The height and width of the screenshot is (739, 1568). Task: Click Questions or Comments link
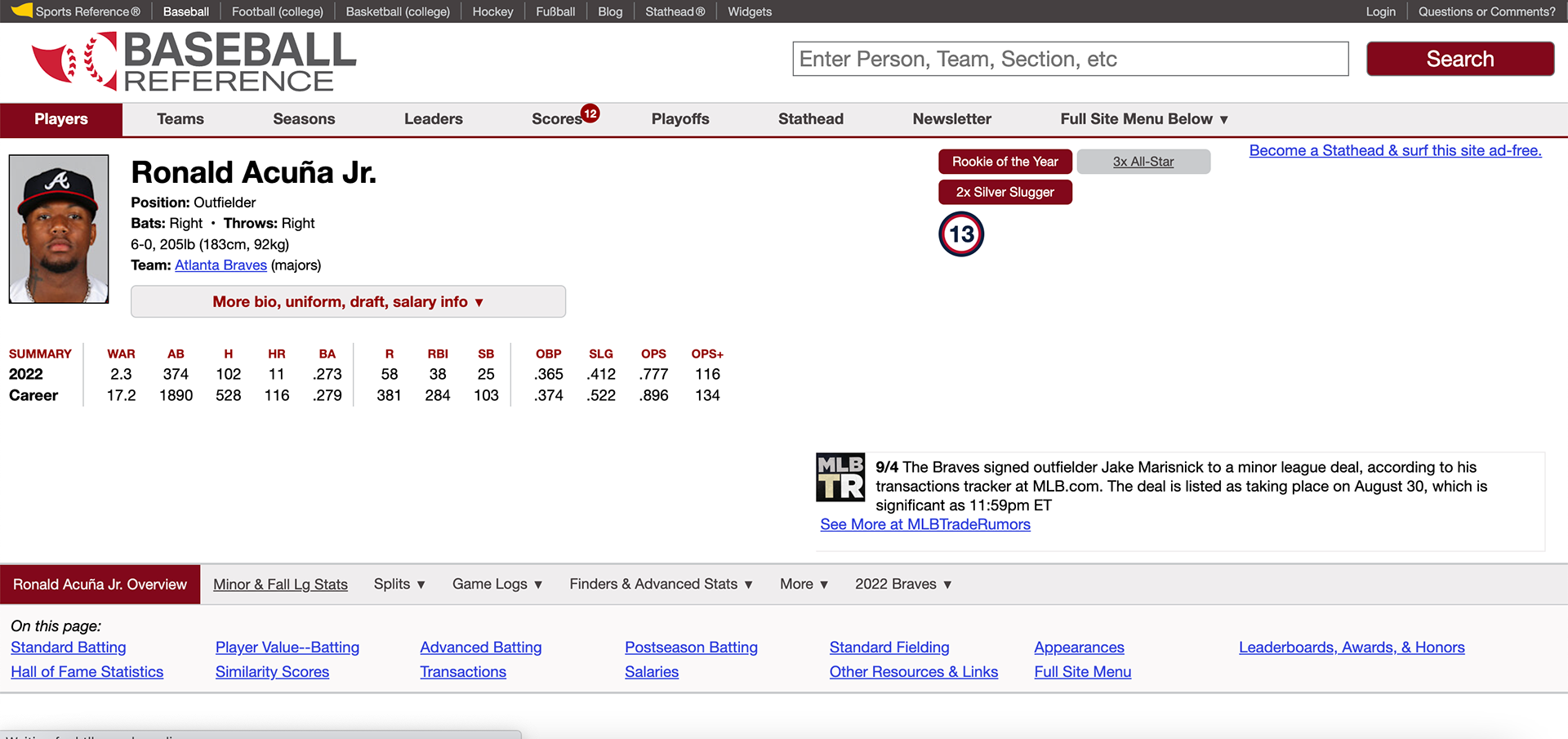coord(1486,11)
